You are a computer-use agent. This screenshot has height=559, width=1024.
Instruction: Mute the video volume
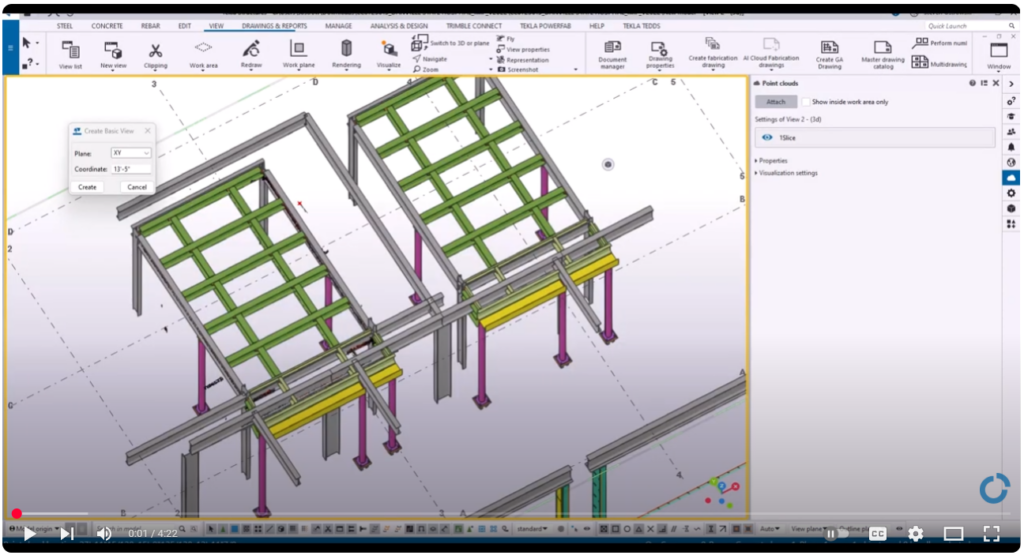point(104,534)
